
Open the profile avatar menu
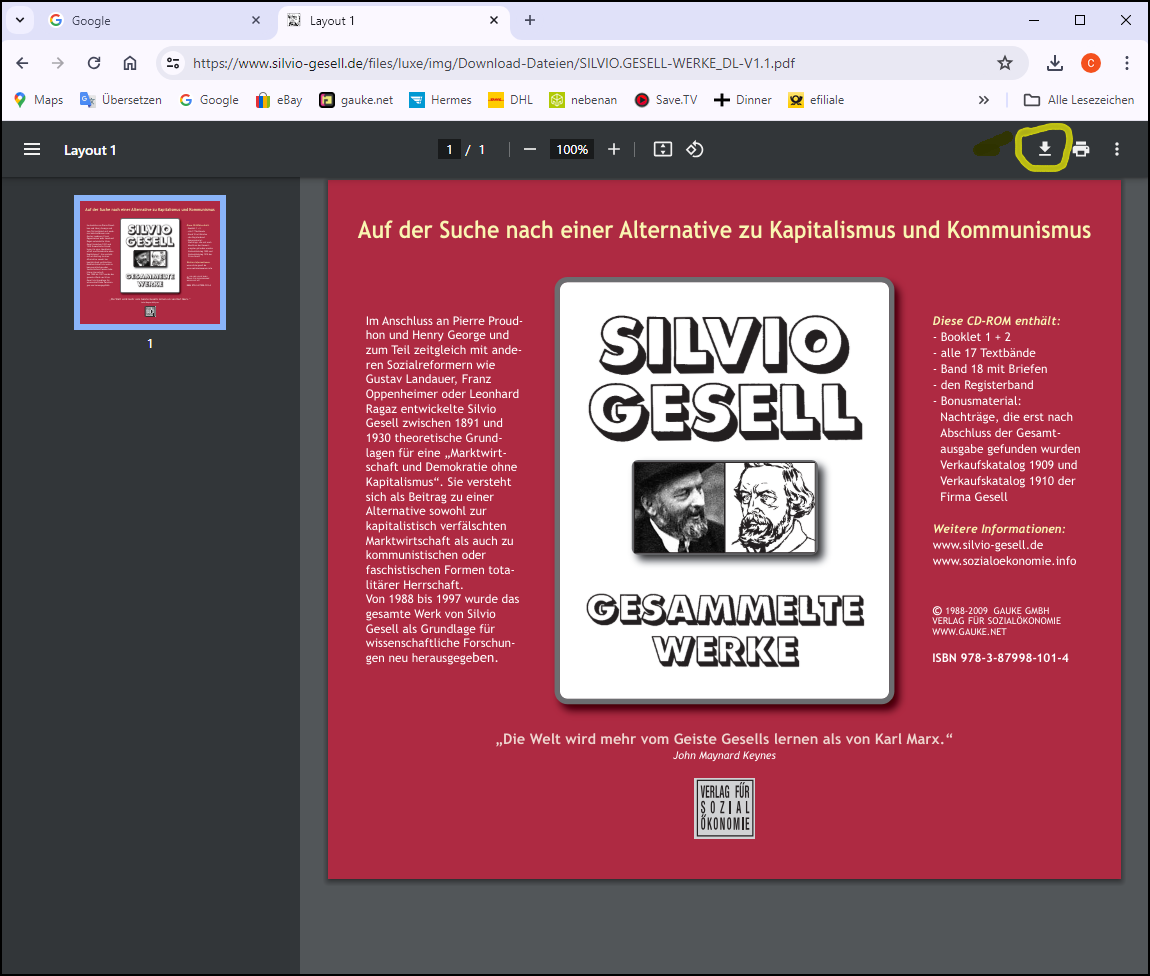(1091, 63)
